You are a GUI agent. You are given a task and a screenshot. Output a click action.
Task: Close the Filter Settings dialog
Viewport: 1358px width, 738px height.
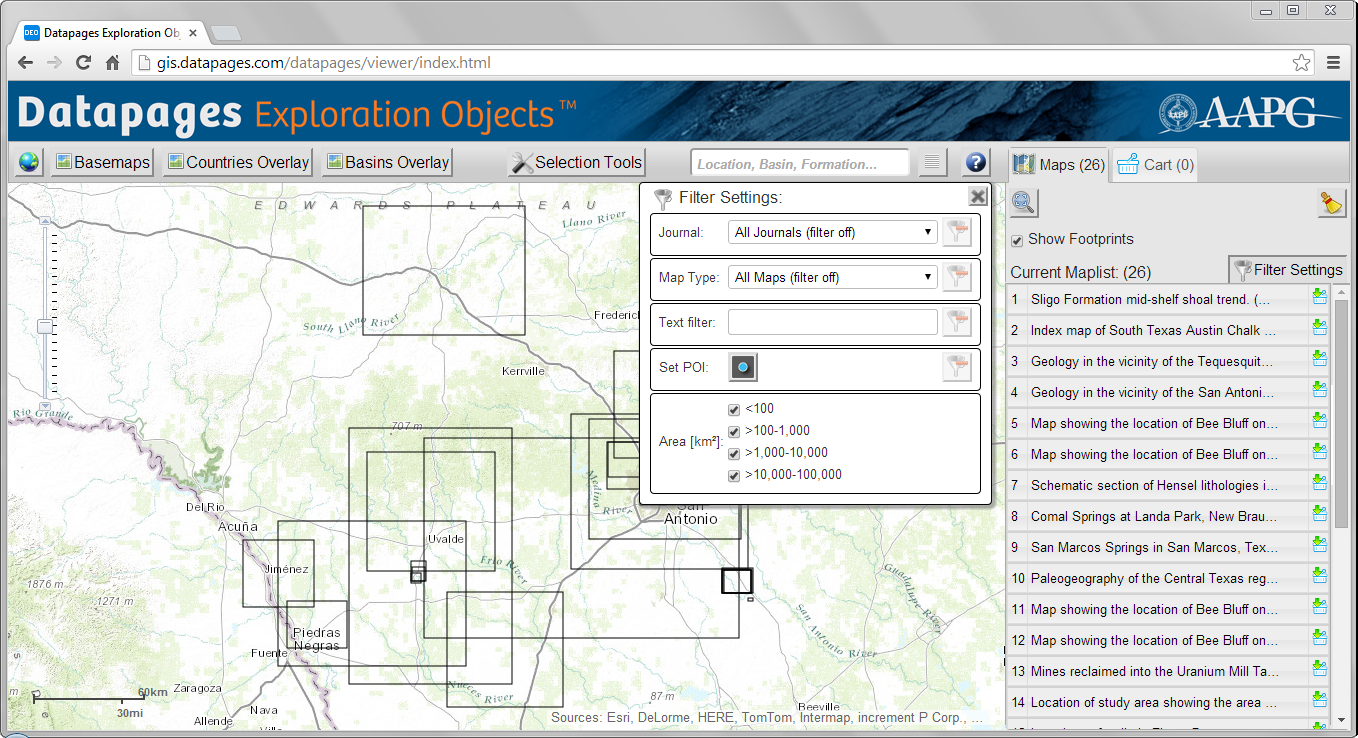(x=978, y=196)
